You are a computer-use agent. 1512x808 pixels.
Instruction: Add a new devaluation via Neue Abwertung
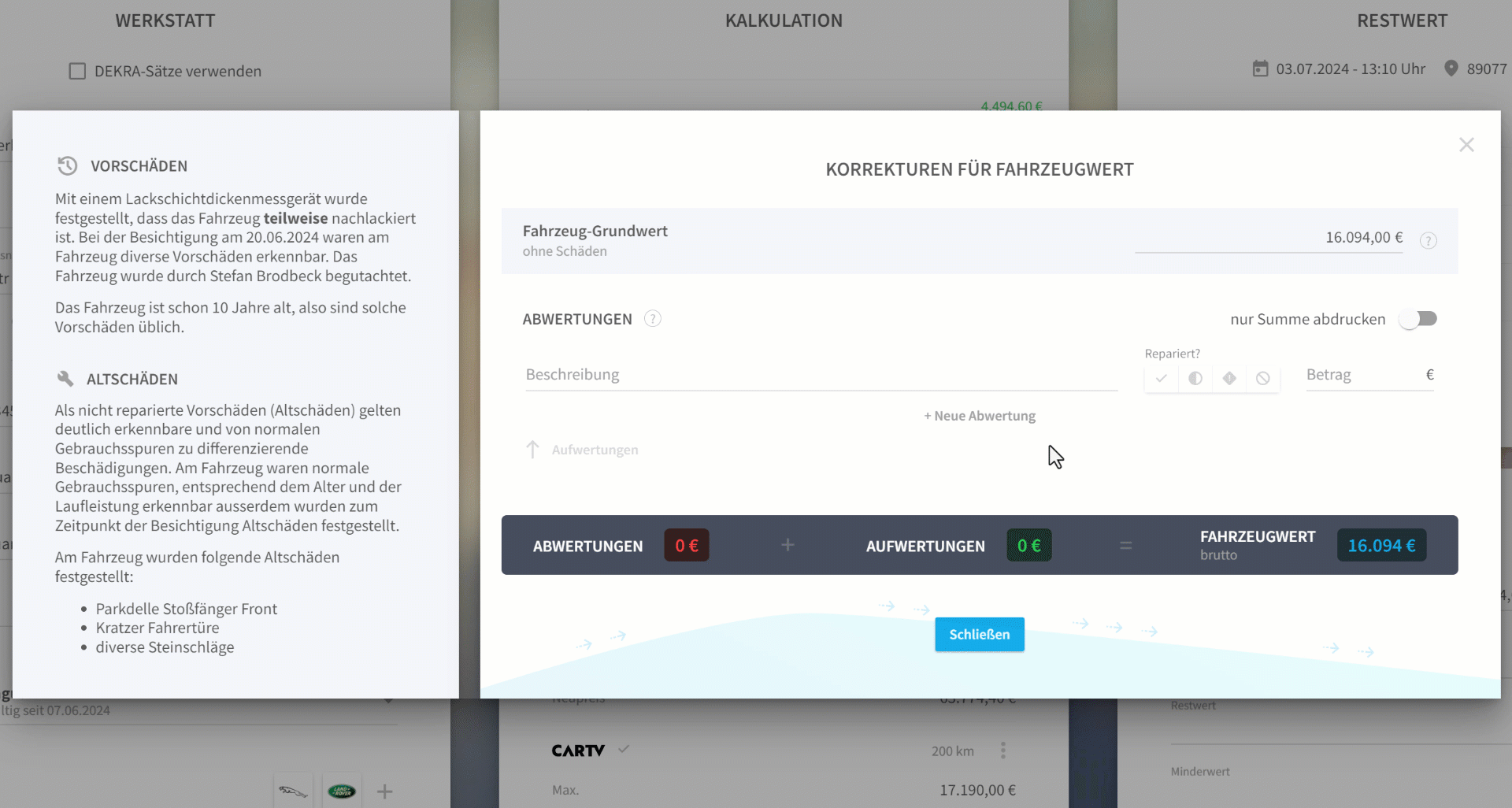(x=980, y=416)
